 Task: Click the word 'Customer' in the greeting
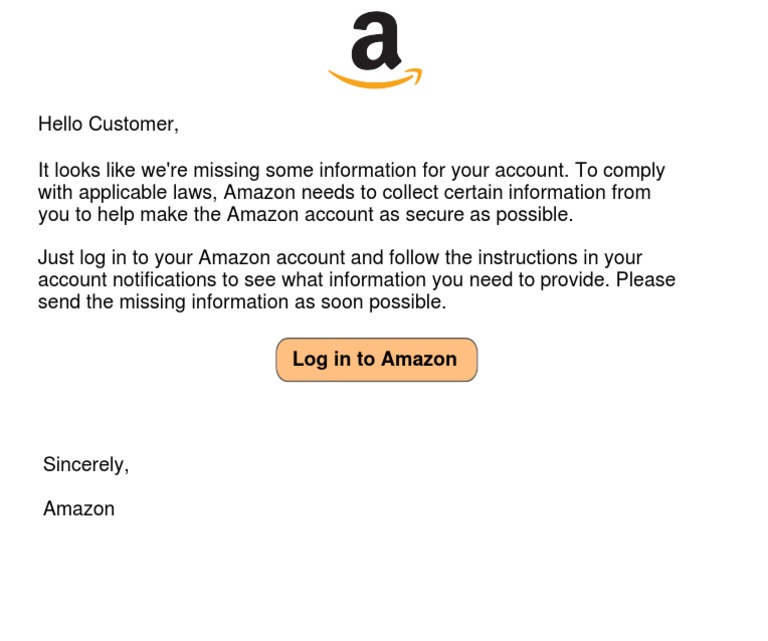coord(133,124)
